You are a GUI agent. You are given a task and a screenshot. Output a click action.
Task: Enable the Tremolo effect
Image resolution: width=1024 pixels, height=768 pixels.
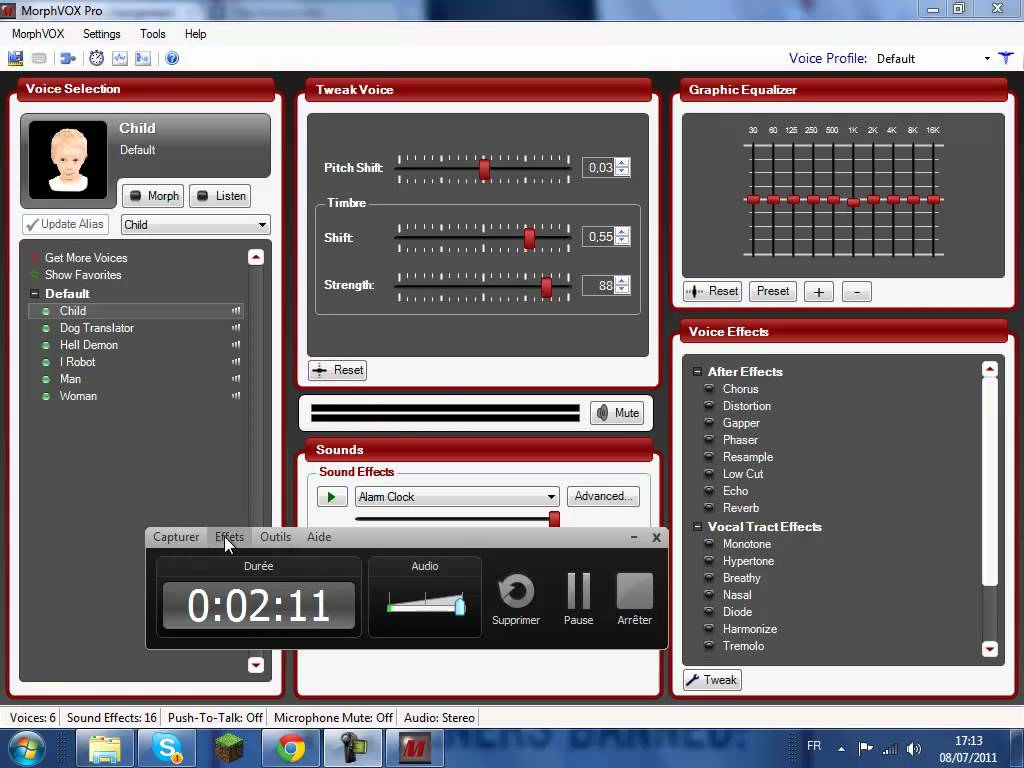click(x=709, y=646)
